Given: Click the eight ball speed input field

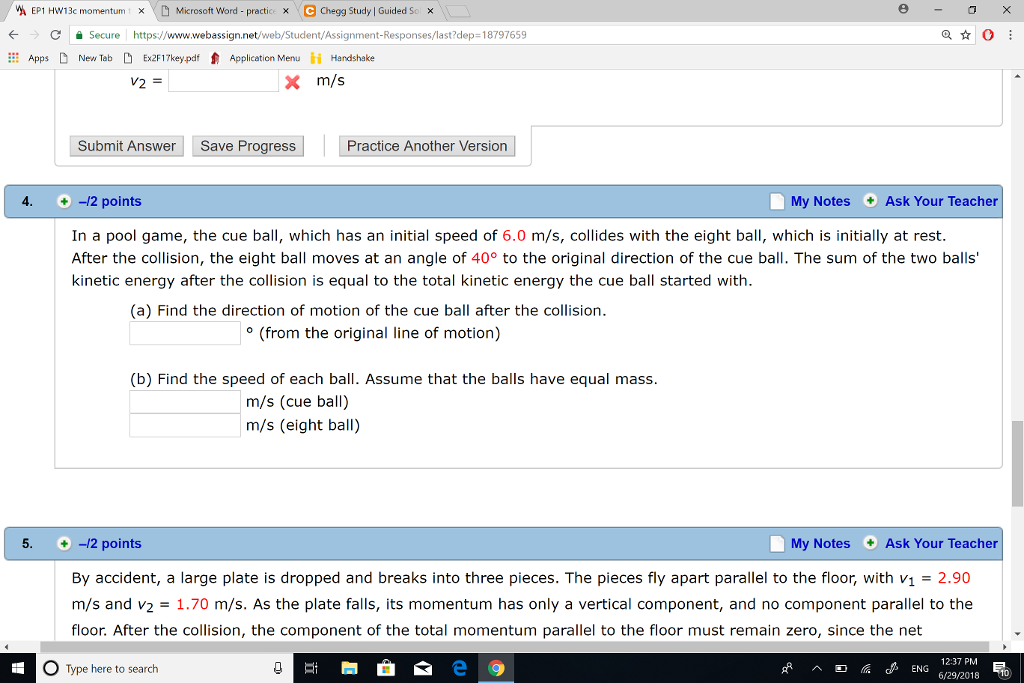Looking at the screenshot, I should coord(185,425).
